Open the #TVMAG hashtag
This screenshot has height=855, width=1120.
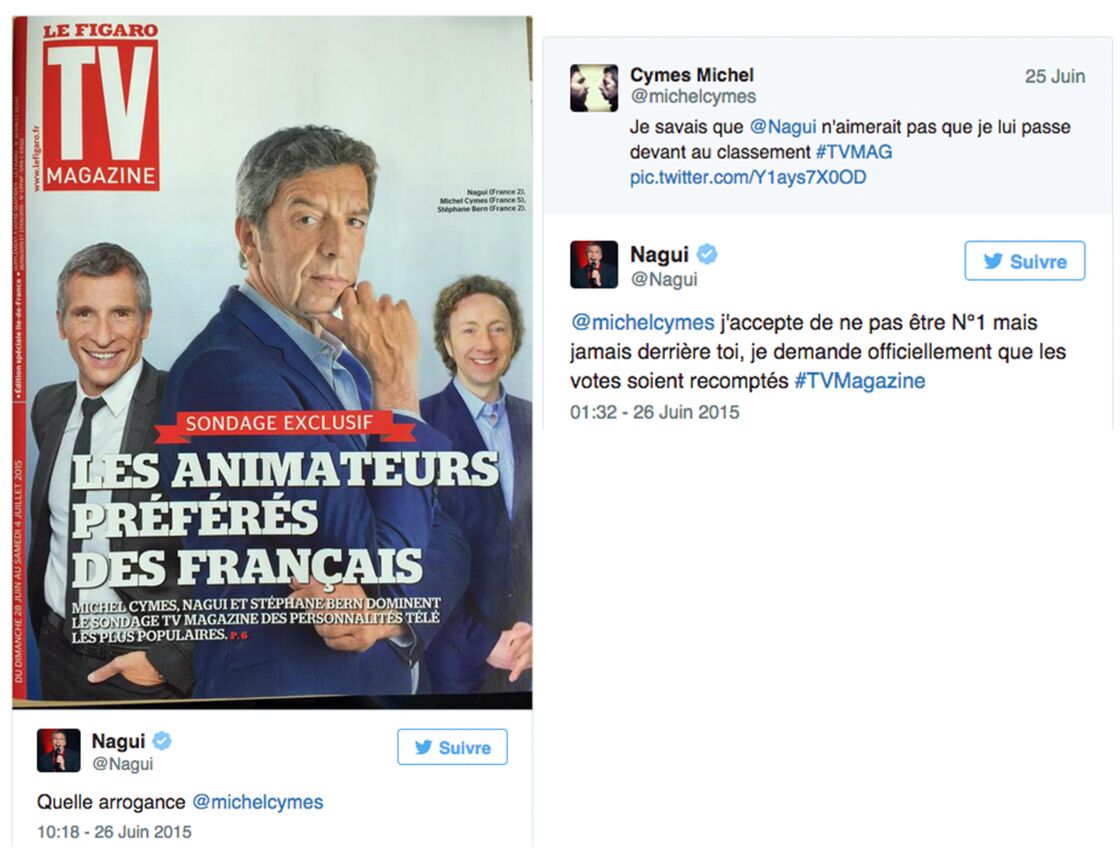[854, 152]
